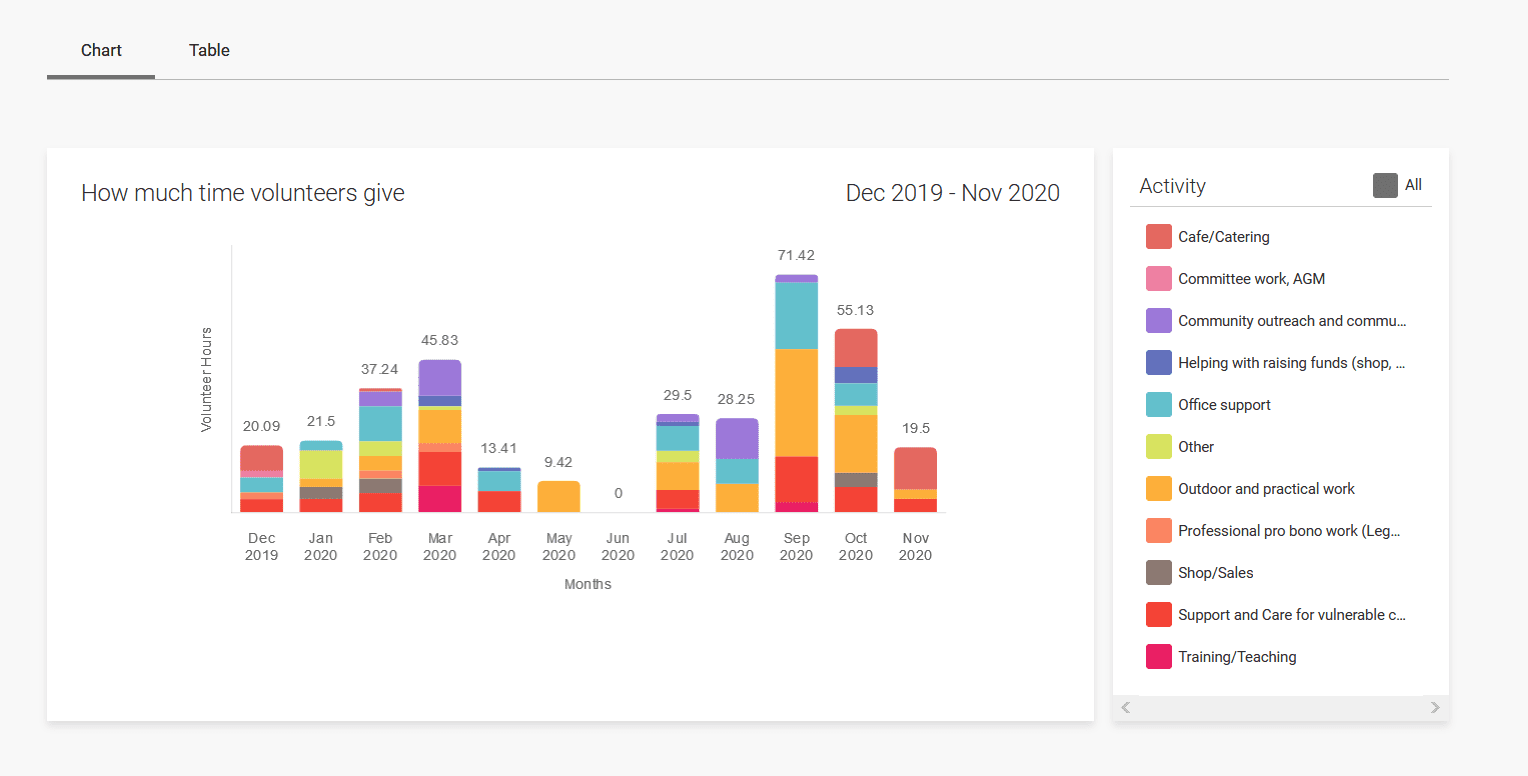1528x776 pixels.
Task: Click Helping with raising funds swatch
Action: tap(1158, 363)
